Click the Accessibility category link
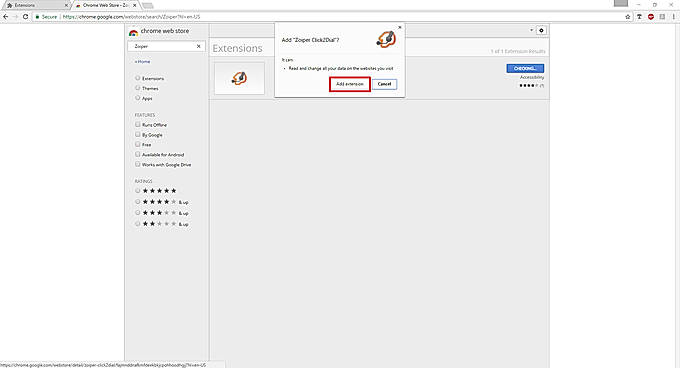This screenshot has height=368, width=680. pyautogui.click(x=532, y=77)
